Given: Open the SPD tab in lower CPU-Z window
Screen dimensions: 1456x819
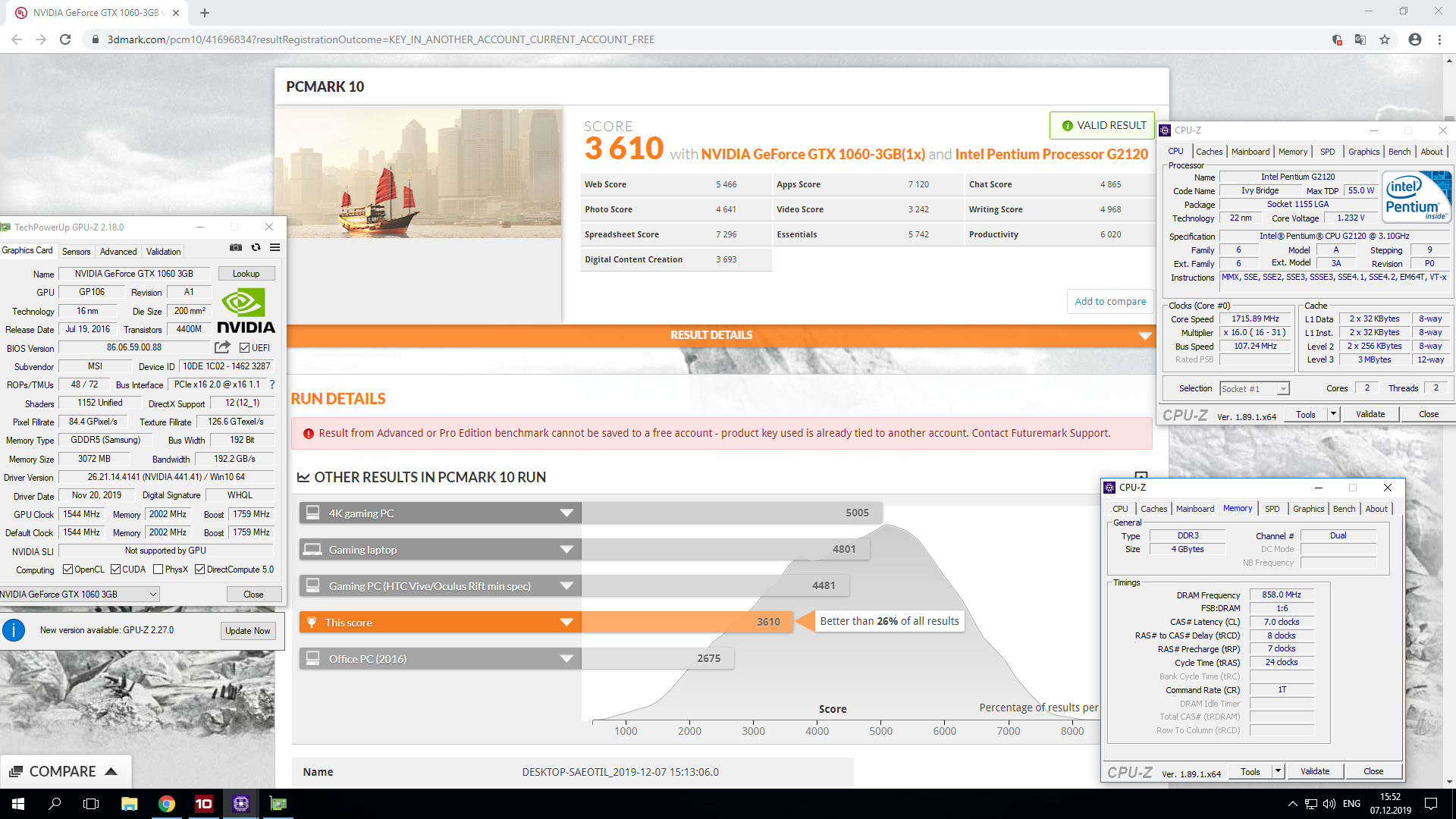Looking at the screenshot, I should pyautogui.click(x=1272, y=509).
